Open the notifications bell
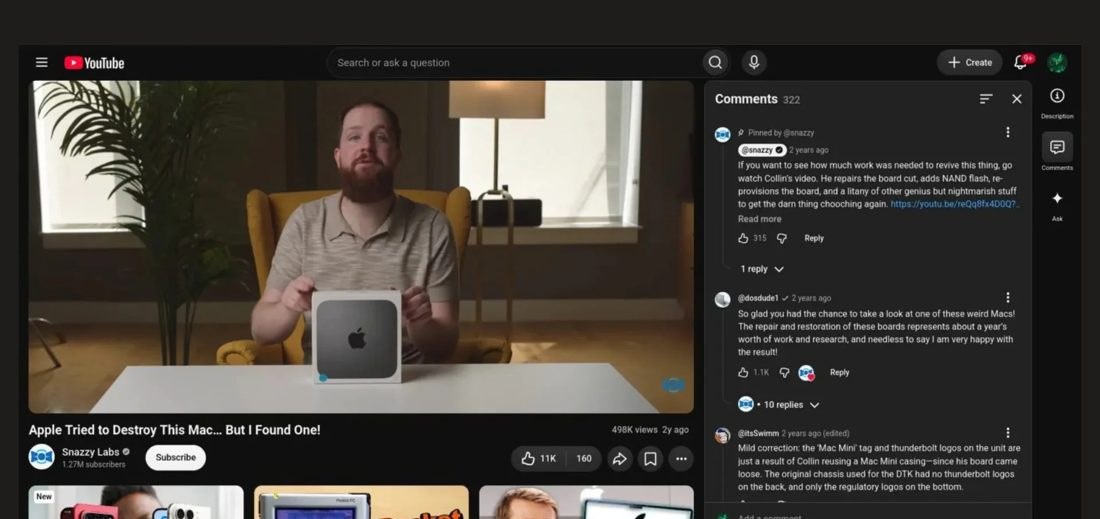Viewport: 1100px width, 519px height. pos(1021,62)
